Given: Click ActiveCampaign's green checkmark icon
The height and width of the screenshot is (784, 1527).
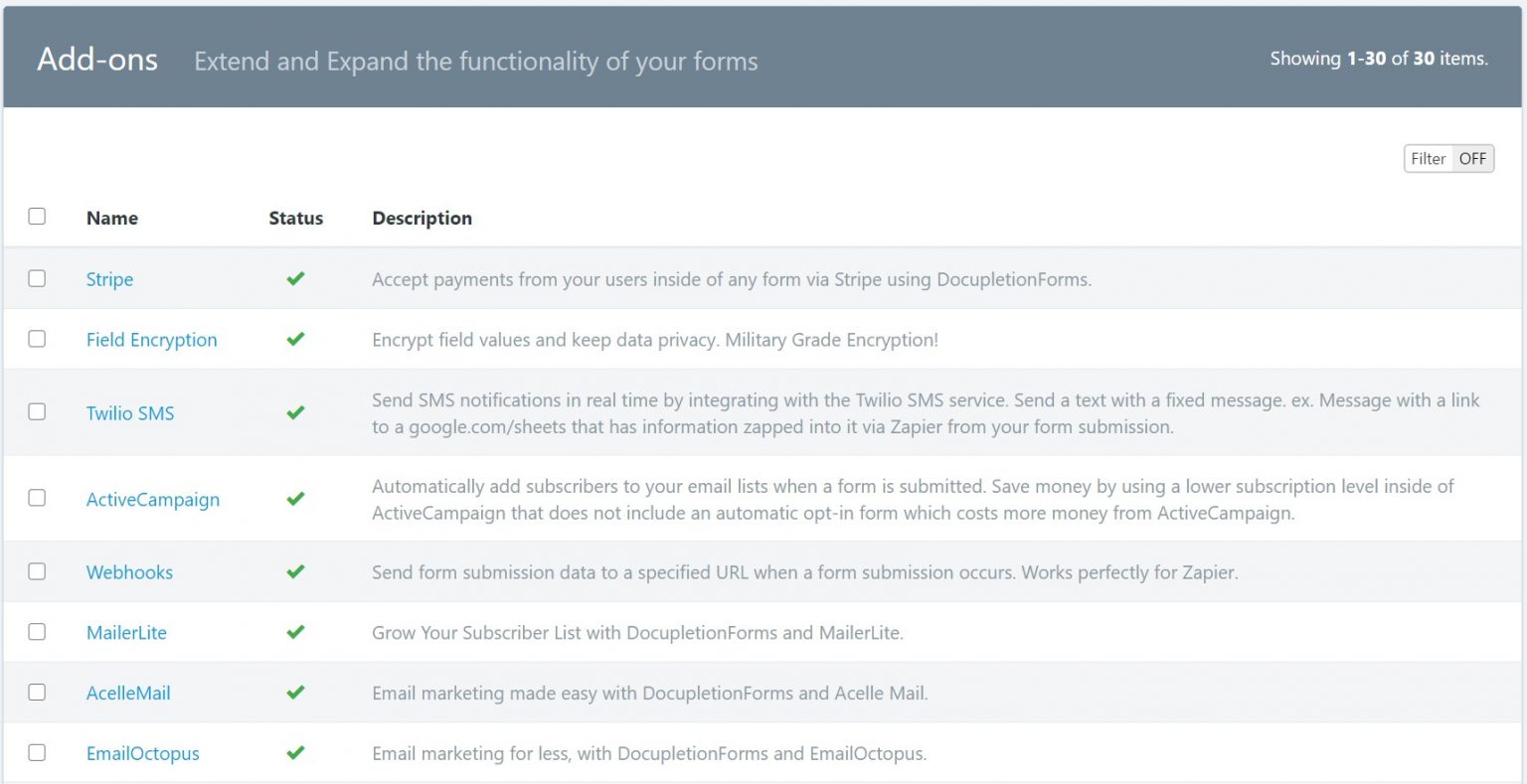Looking at the screenshot, I should 295,499.
